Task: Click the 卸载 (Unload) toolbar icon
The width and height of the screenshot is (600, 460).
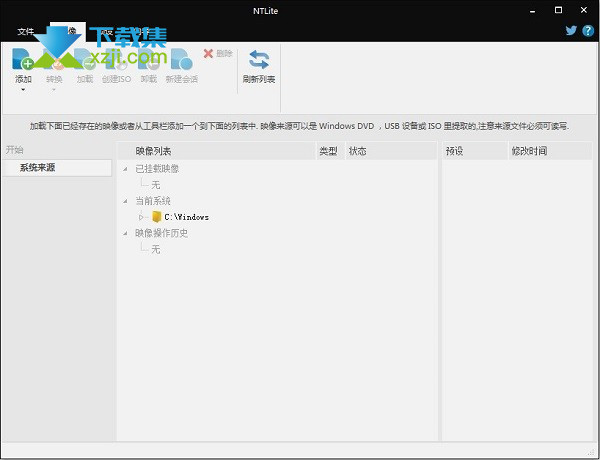Action: 148,59
